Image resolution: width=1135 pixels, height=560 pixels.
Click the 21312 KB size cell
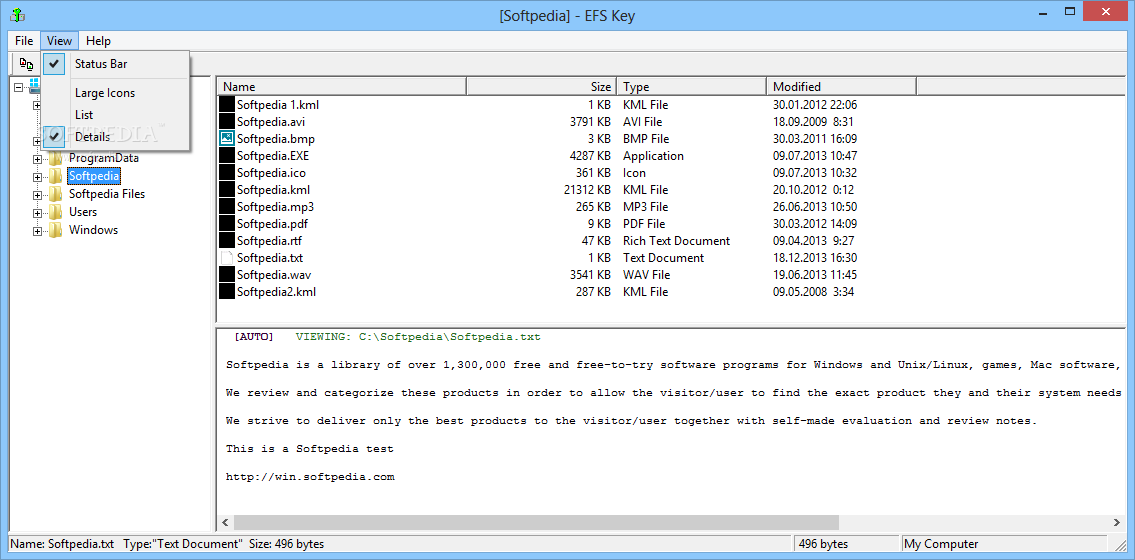pyautogui.click(x=586, y=190)
